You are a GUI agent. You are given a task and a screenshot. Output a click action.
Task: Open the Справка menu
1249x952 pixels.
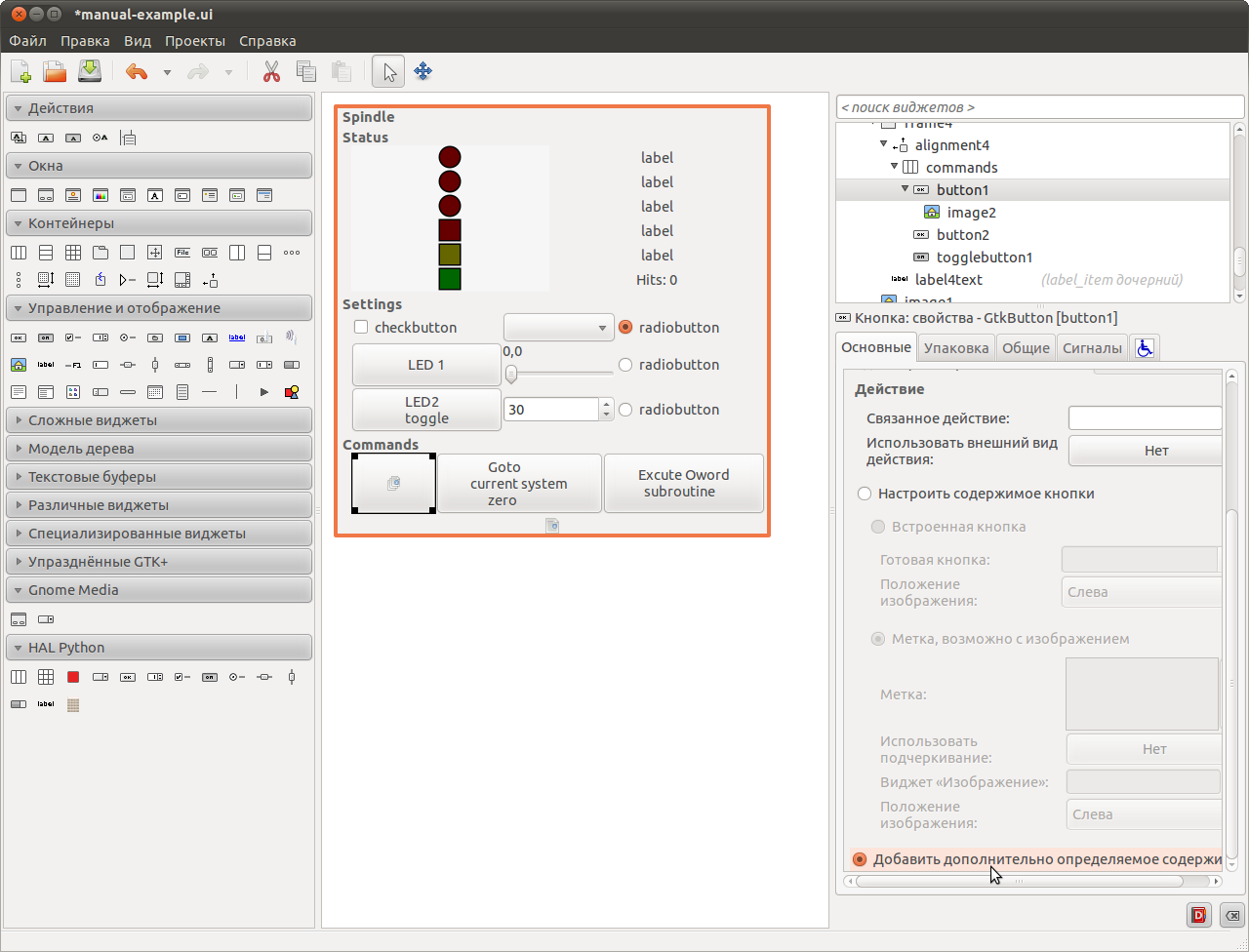267,41
